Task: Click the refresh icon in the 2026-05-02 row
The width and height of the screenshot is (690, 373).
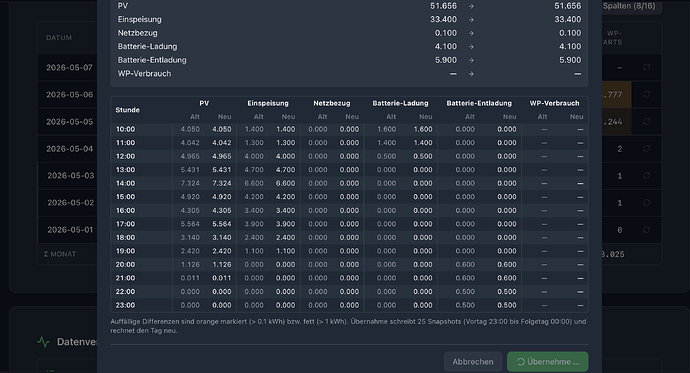Action: point(646,203)
